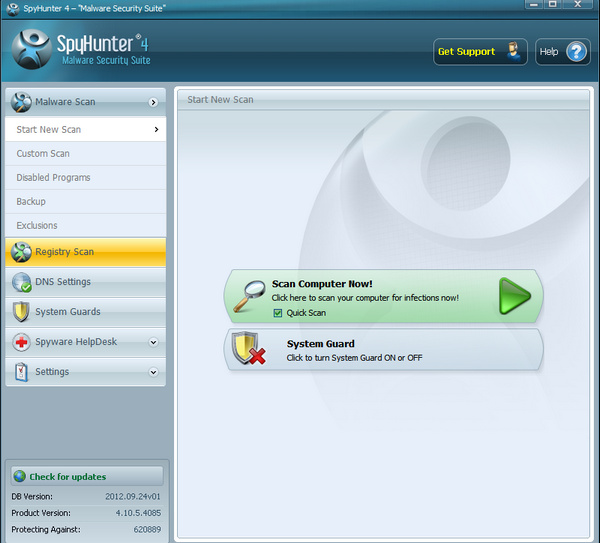Image resolution: width=600 pixels, height=543 pixels.
Task: Open Custom Scan from sidebar
Action: [x=43, y=154]
